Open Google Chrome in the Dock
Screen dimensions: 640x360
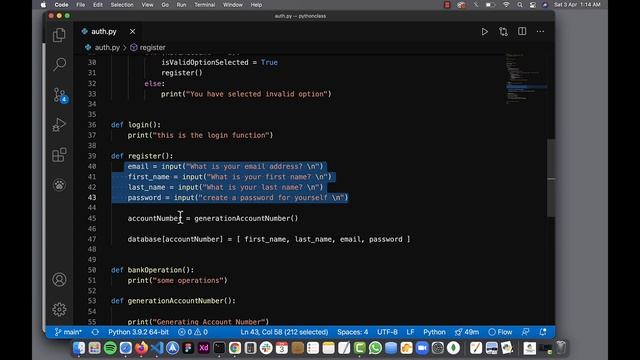(x=235, y=348)
